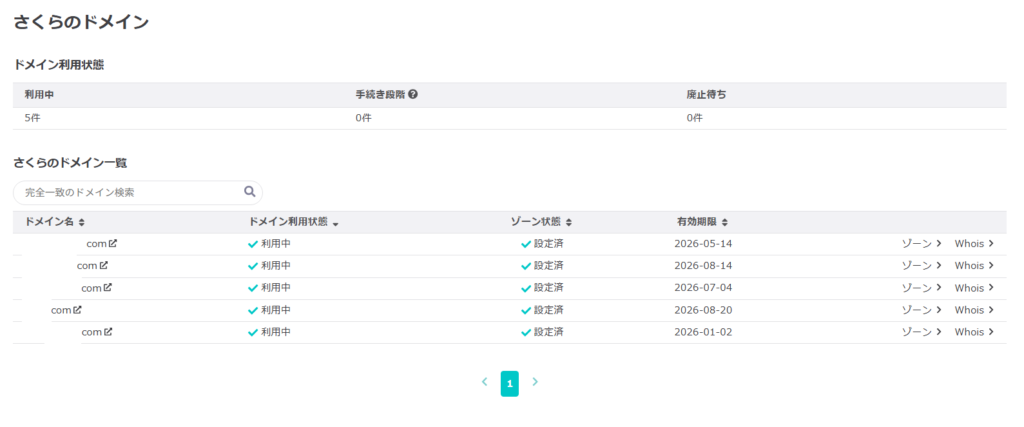This screenshot has width=1024, height=427.
Task: Open external link icon for the 2026-07-04 domain
Action: 108,287
